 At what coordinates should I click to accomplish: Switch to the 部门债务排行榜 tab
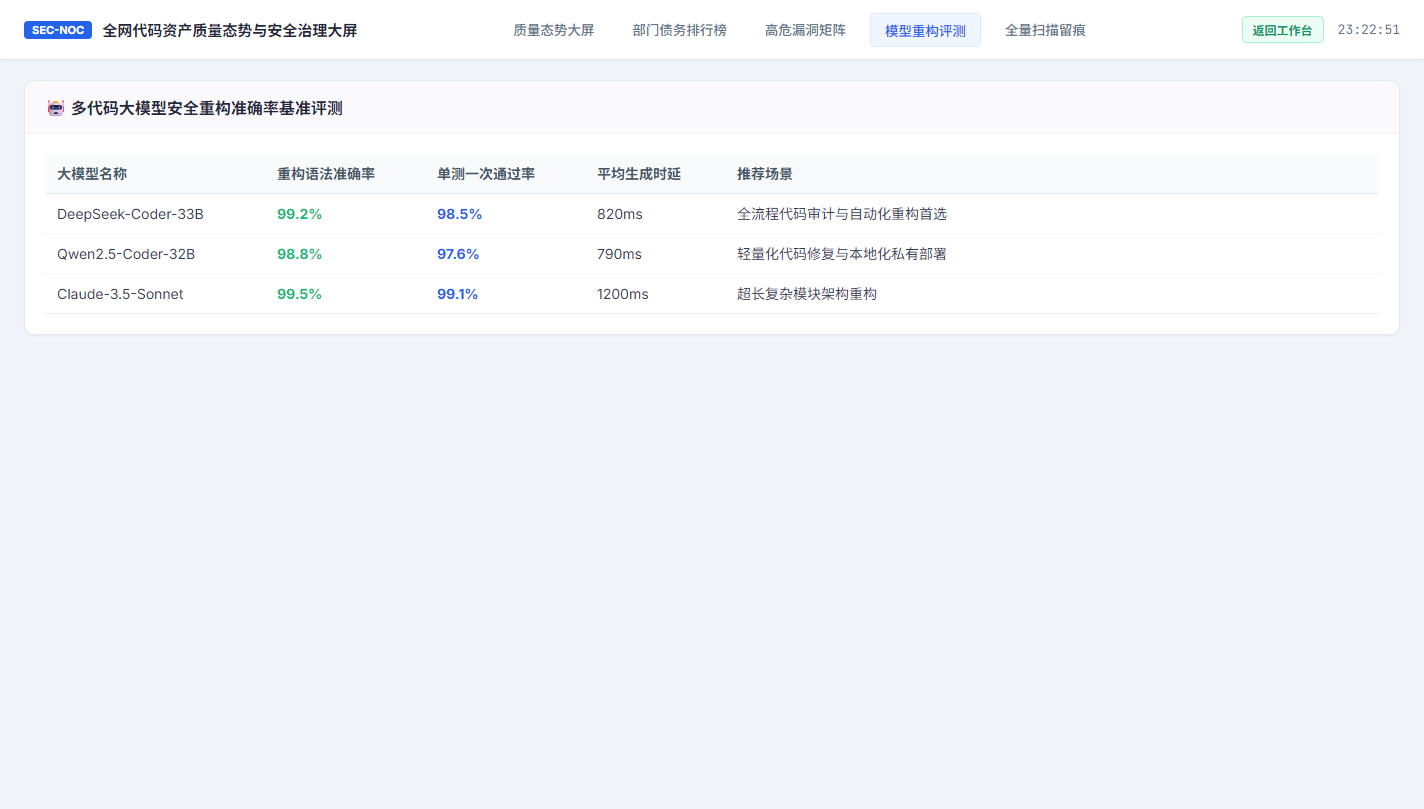(680, 30)
